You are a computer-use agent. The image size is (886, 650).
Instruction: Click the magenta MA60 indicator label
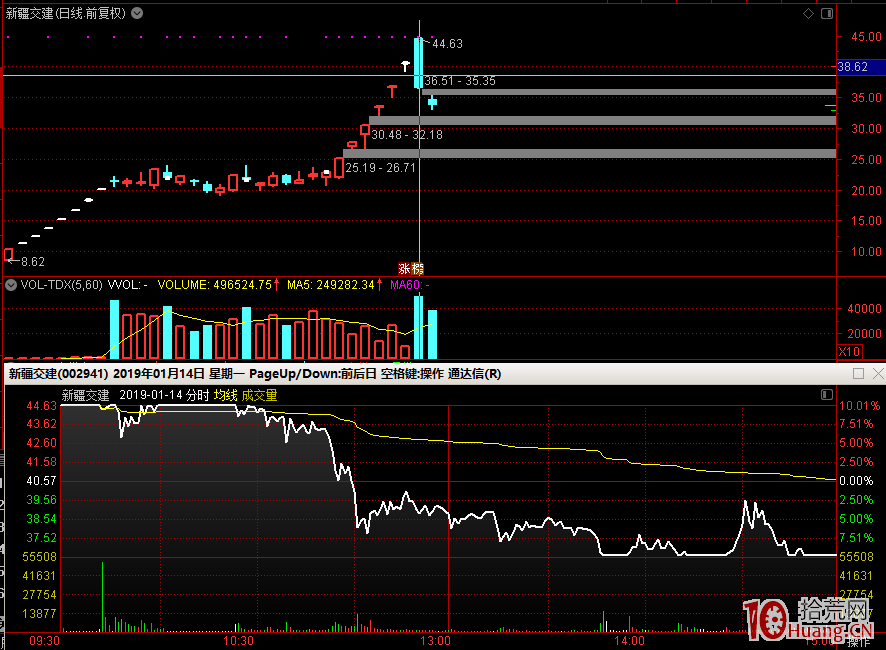pos(405,285)
